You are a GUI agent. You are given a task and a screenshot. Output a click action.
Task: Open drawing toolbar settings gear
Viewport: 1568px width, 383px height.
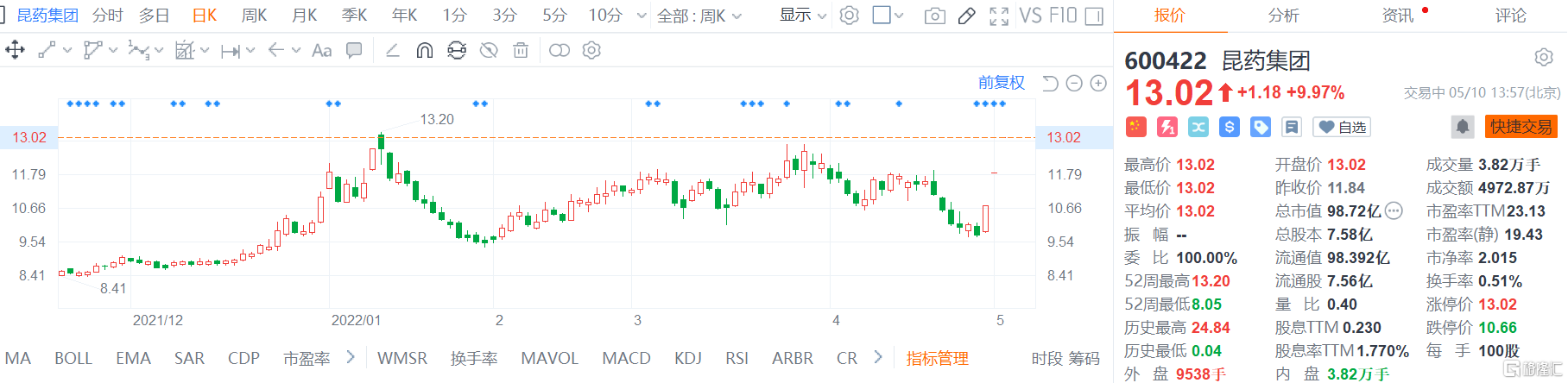pyautogui.click(x=591, y=50)
